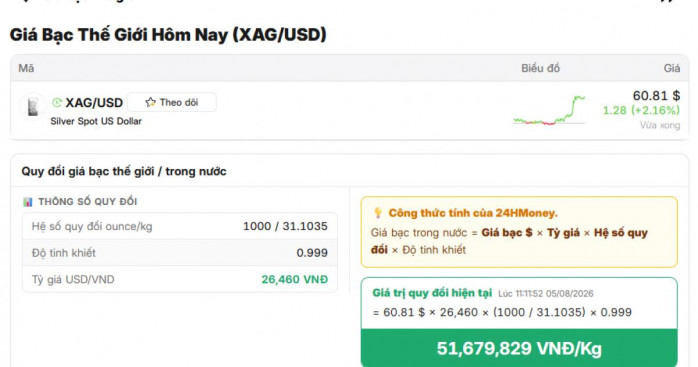Click the star icon in Theo dõi
Viewport: 698px width, 367px height.
[150, 102]
